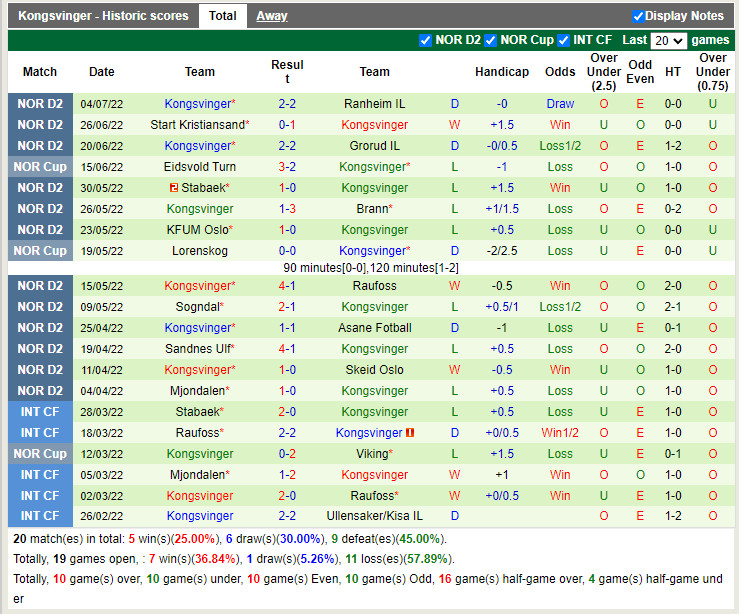Click Loss1/2 odds on Sogndal row
Image resolution: width=739 pixels, height=614 pixels.
coord(560,307)
